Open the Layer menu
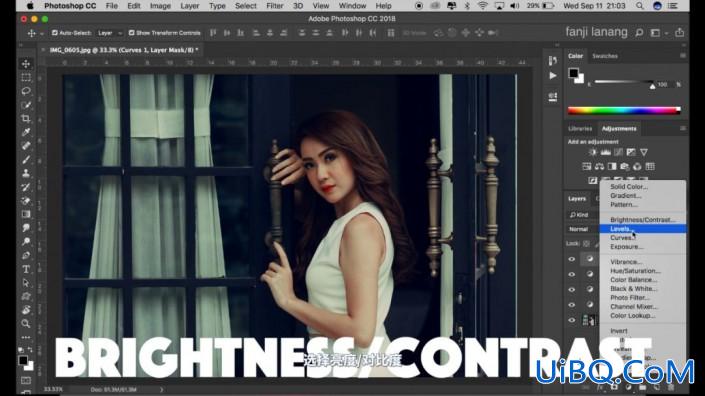This screenshot has width=705, height=396. click(x=190, y=6)
